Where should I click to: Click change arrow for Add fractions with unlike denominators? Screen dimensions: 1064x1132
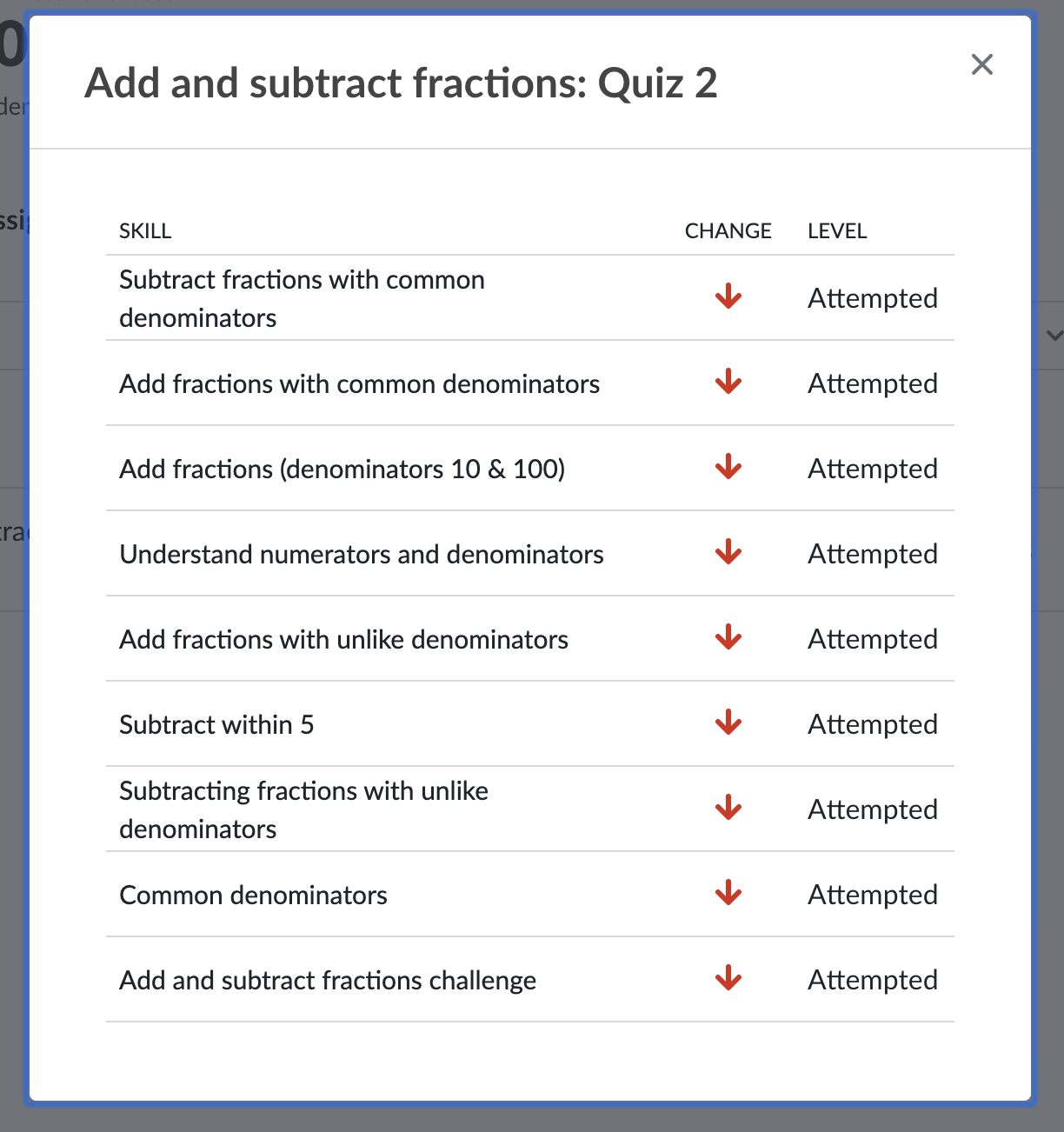pyautogui.click(x=728, y=638)
